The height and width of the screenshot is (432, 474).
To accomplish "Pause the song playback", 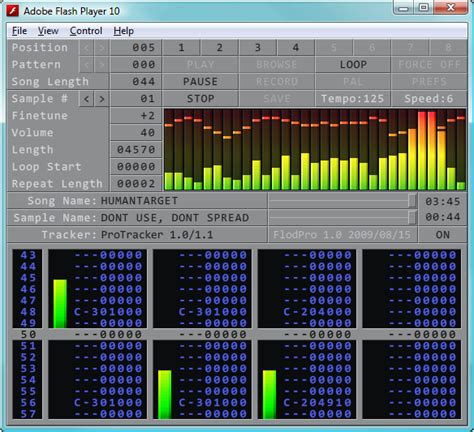I will (x=200, y=82).
